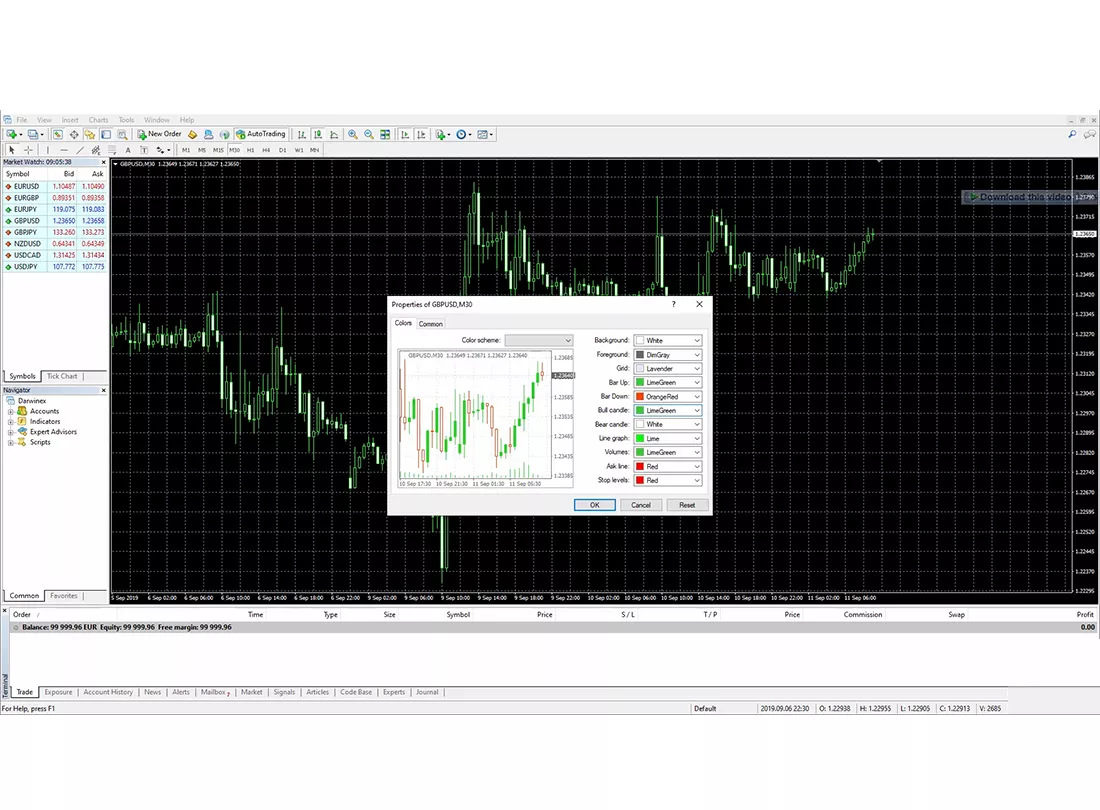Open the Insert menu
This screenshot has height=810, width=1100.
(70, 120)
